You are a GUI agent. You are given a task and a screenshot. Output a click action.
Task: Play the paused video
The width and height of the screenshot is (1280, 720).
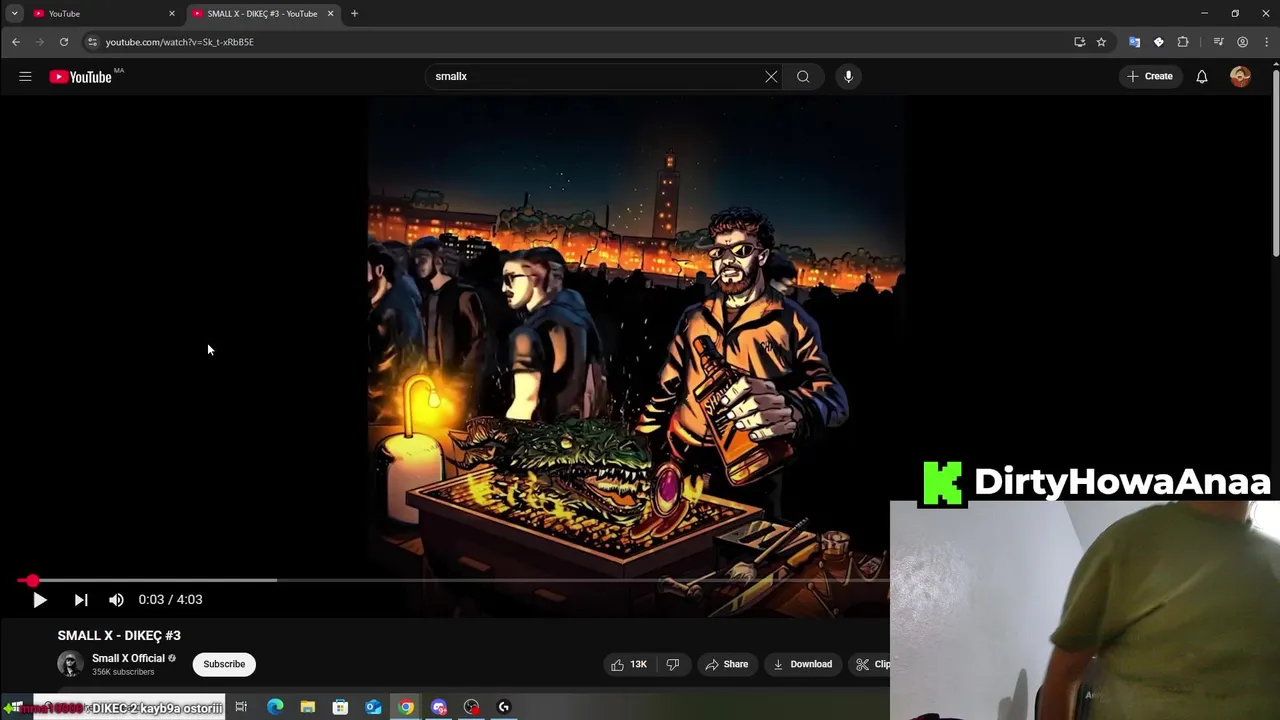click(39, 600)
